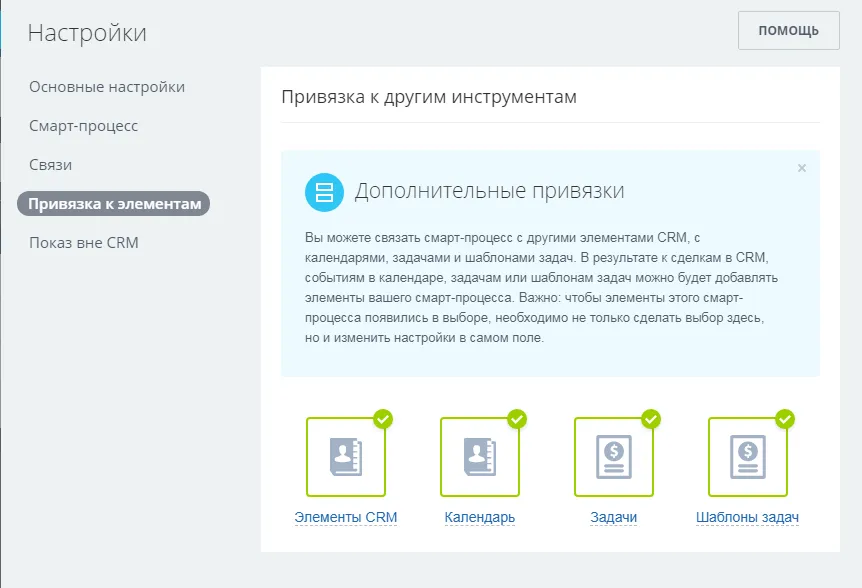Screen dimensions: 862x588
Task: Toggle the checkmark on the Календарь card
Action: point(516,420)
